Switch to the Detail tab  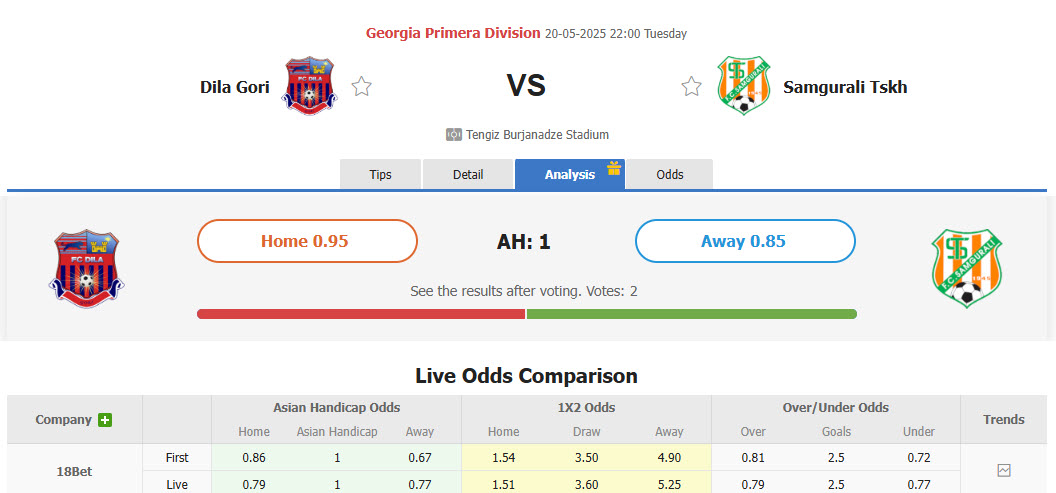[468, 175]
